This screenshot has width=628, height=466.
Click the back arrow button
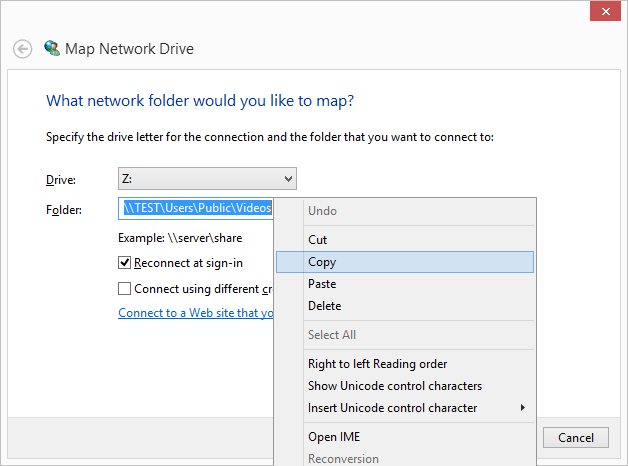point(22,49)
